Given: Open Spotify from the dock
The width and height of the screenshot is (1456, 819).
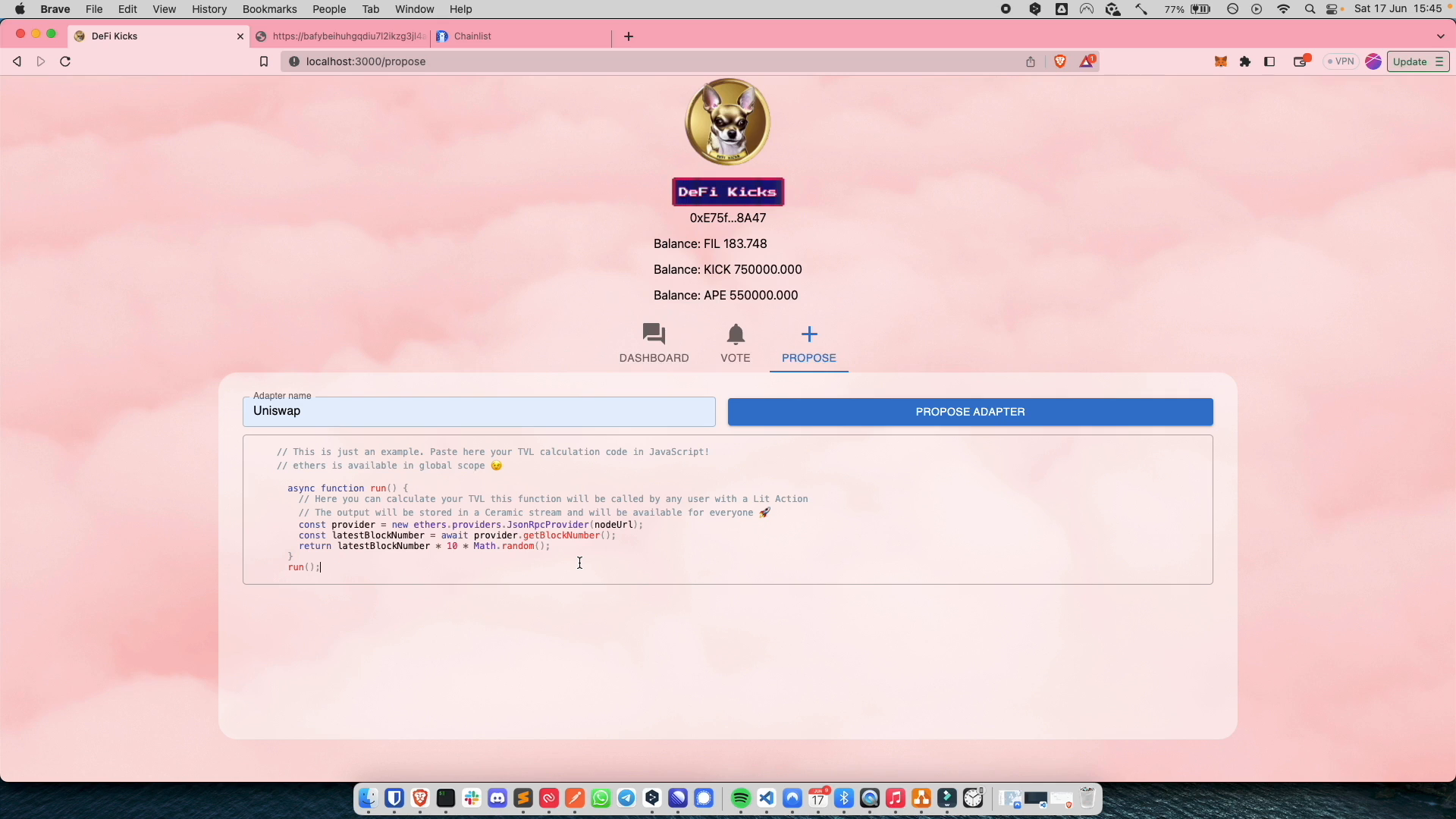Looking at the screenshot, I should coord(741,799).
